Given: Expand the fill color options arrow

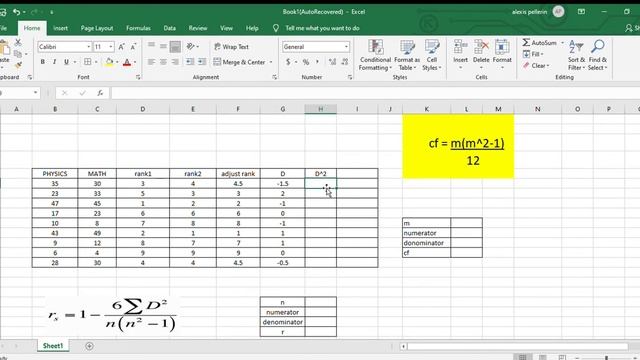Looking at the screenshot, I should (x=117, y=62).
